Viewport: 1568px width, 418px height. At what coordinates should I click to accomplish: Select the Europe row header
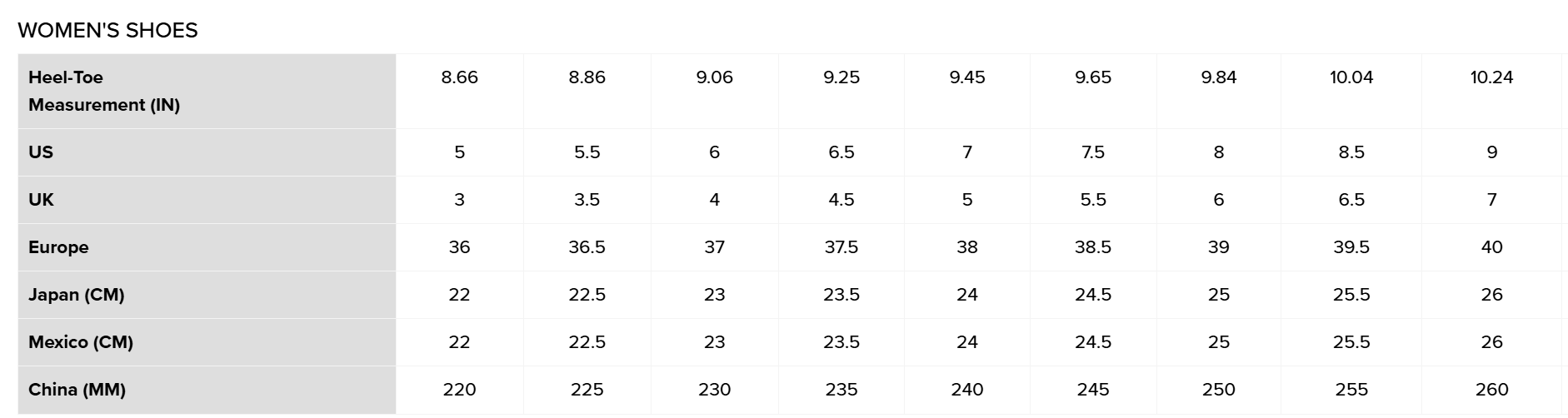tap(207, 247)
